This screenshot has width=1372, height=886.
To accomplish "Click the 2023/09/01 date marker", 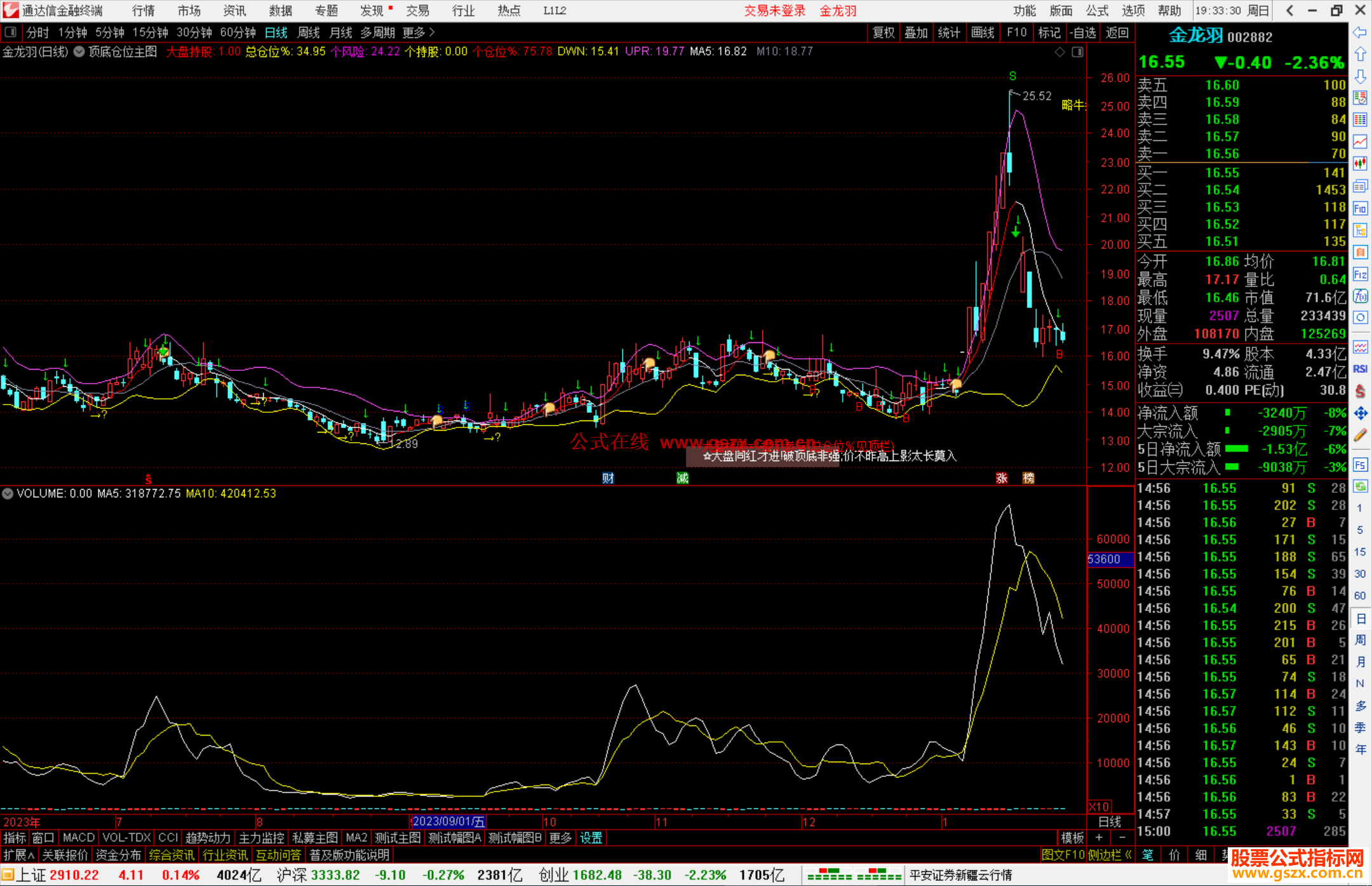I will [x=448, y=822].
